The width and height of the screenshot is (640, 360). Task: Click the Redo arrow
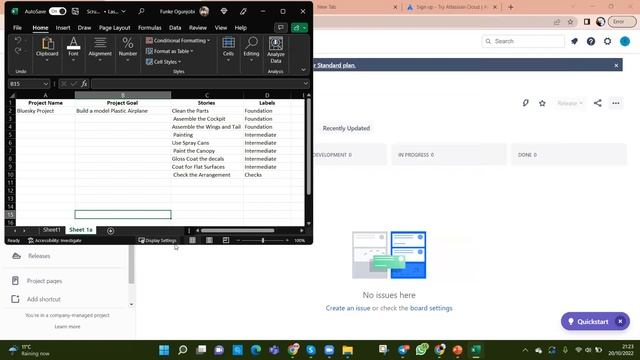click(18, 51)
